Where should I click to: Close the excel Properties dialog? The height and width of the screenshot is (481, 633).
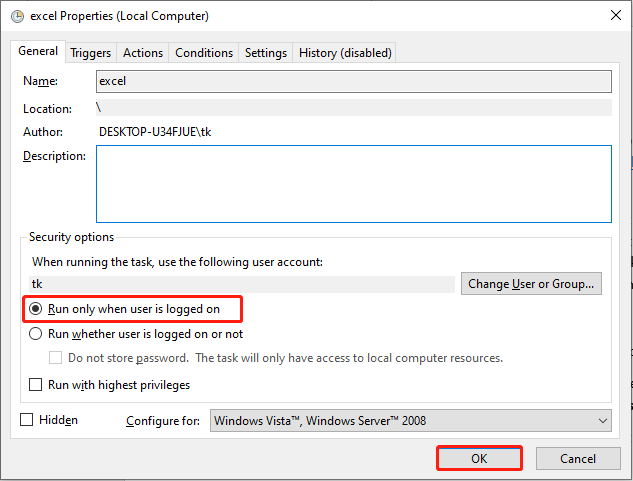[x=616, y=15]
